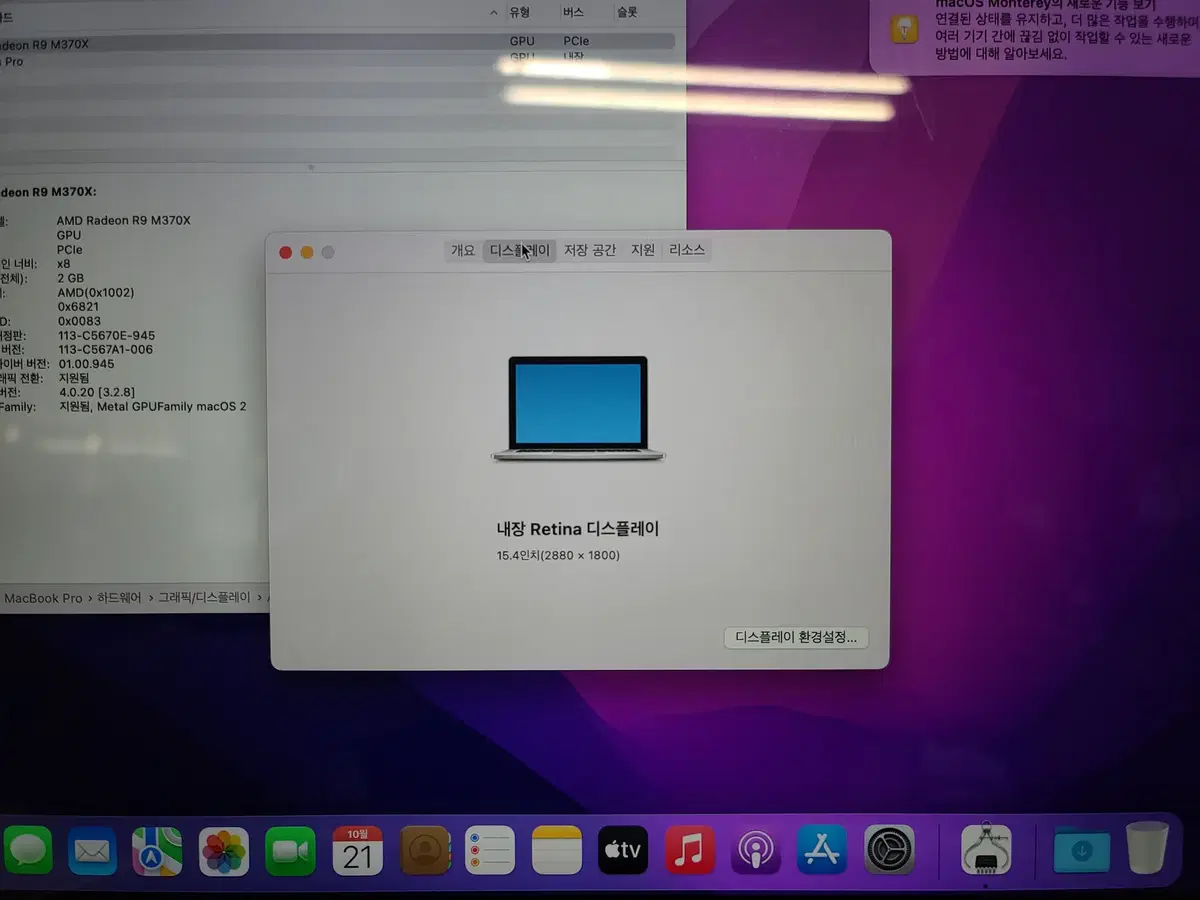Select the 디스플레이 tab
1200x900 pixels.
click(x=519, y=250)
